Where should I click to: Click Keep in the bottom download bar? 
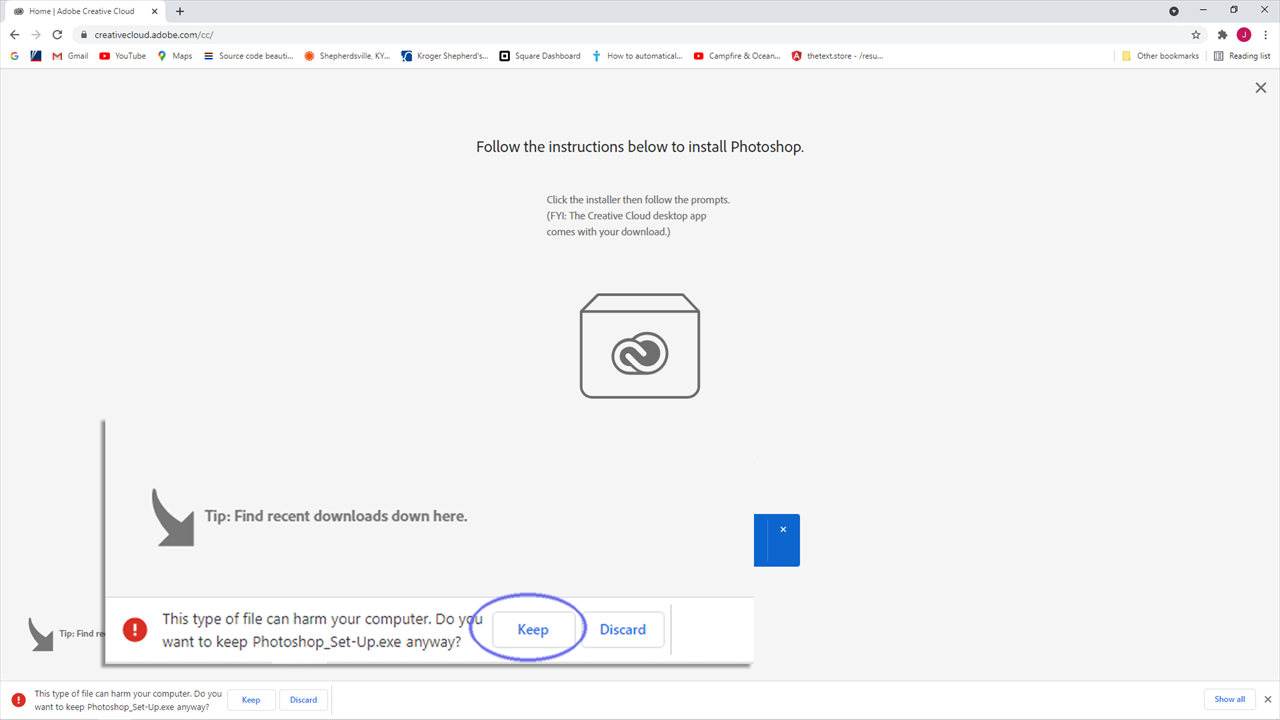coord(251,700)
